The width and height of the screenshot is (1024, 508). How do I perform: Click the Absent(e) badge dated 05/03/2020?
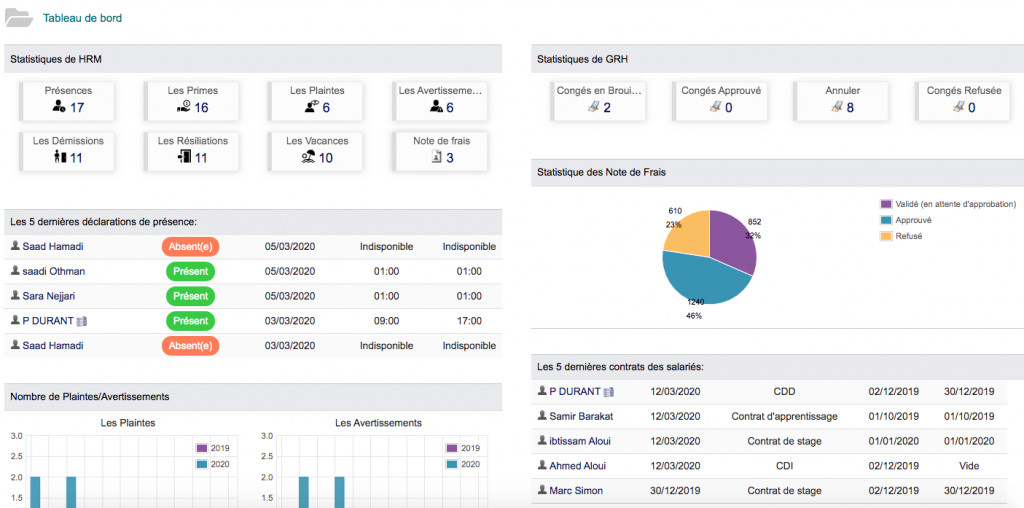[x=190, y=246]
